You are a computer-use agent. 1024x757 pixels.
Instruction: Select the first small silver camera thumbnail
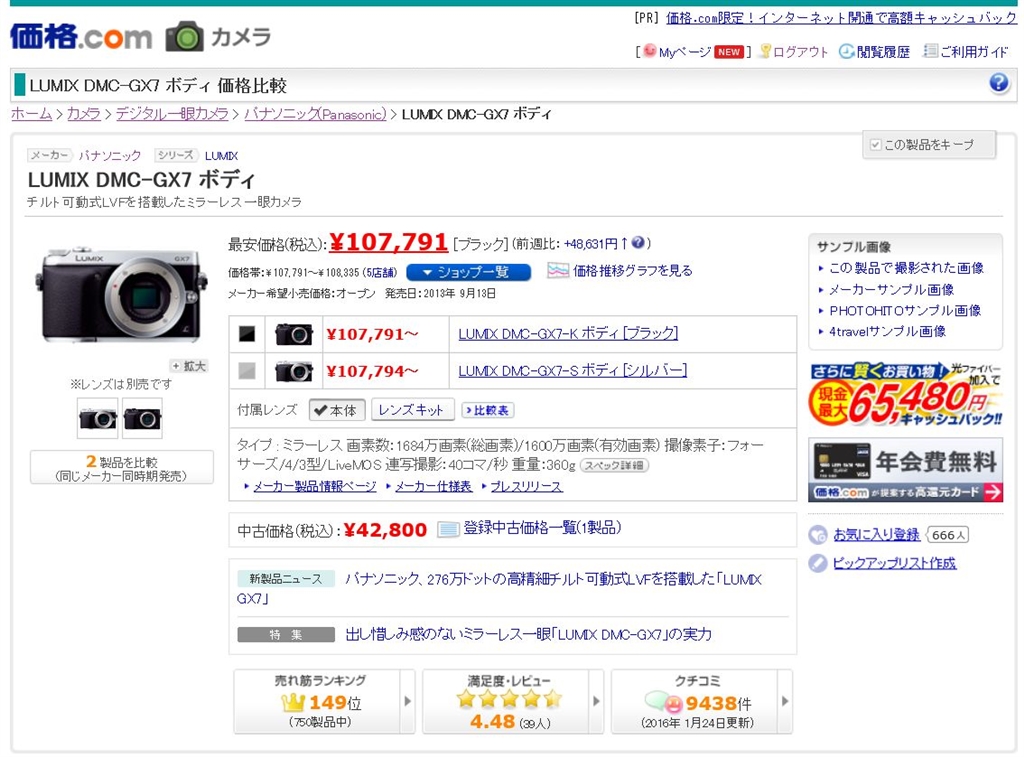click(97, 418)
